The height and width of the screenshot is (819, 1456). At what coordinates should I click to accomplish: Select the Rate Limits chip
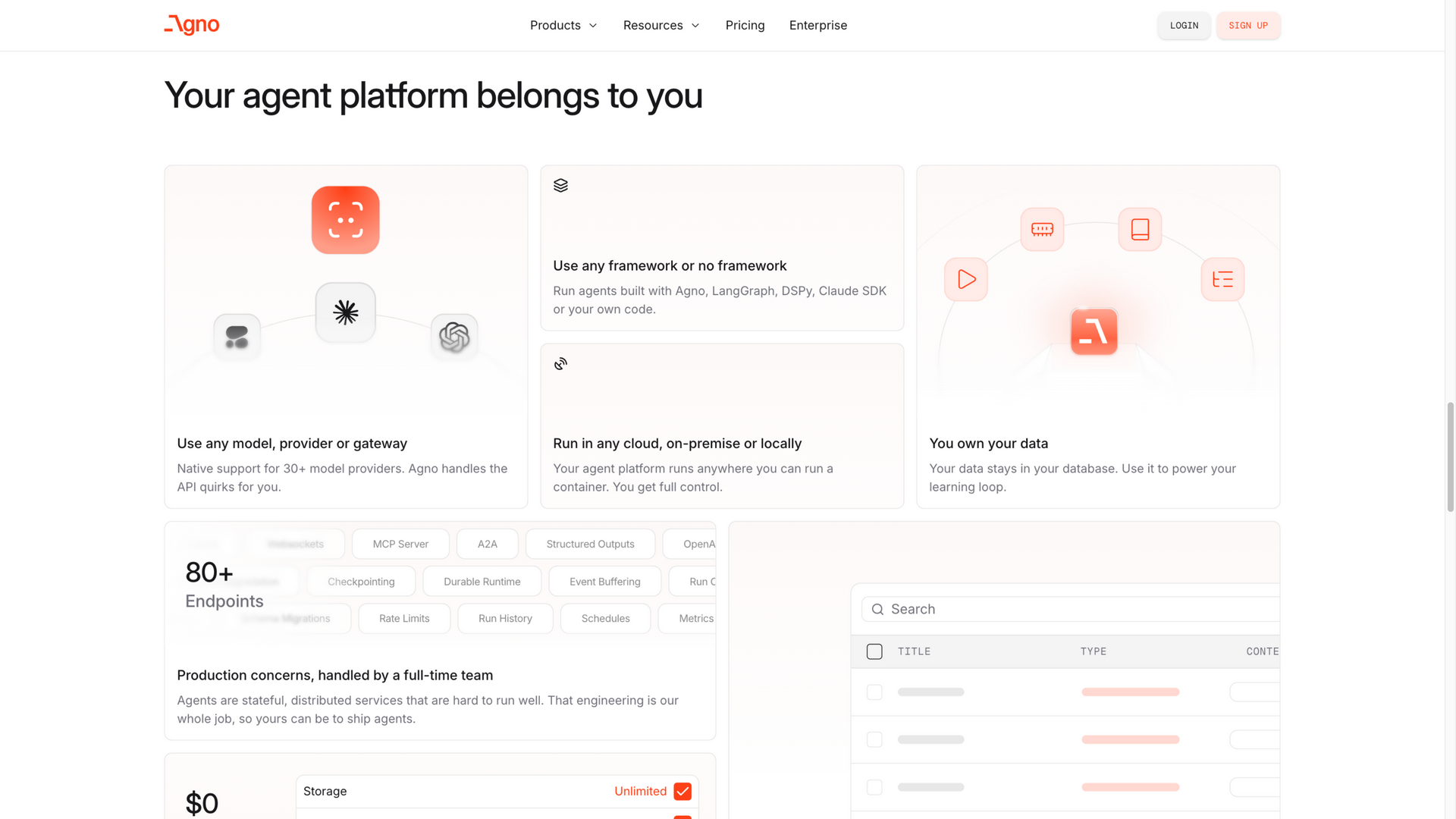[x=404, y=619]
